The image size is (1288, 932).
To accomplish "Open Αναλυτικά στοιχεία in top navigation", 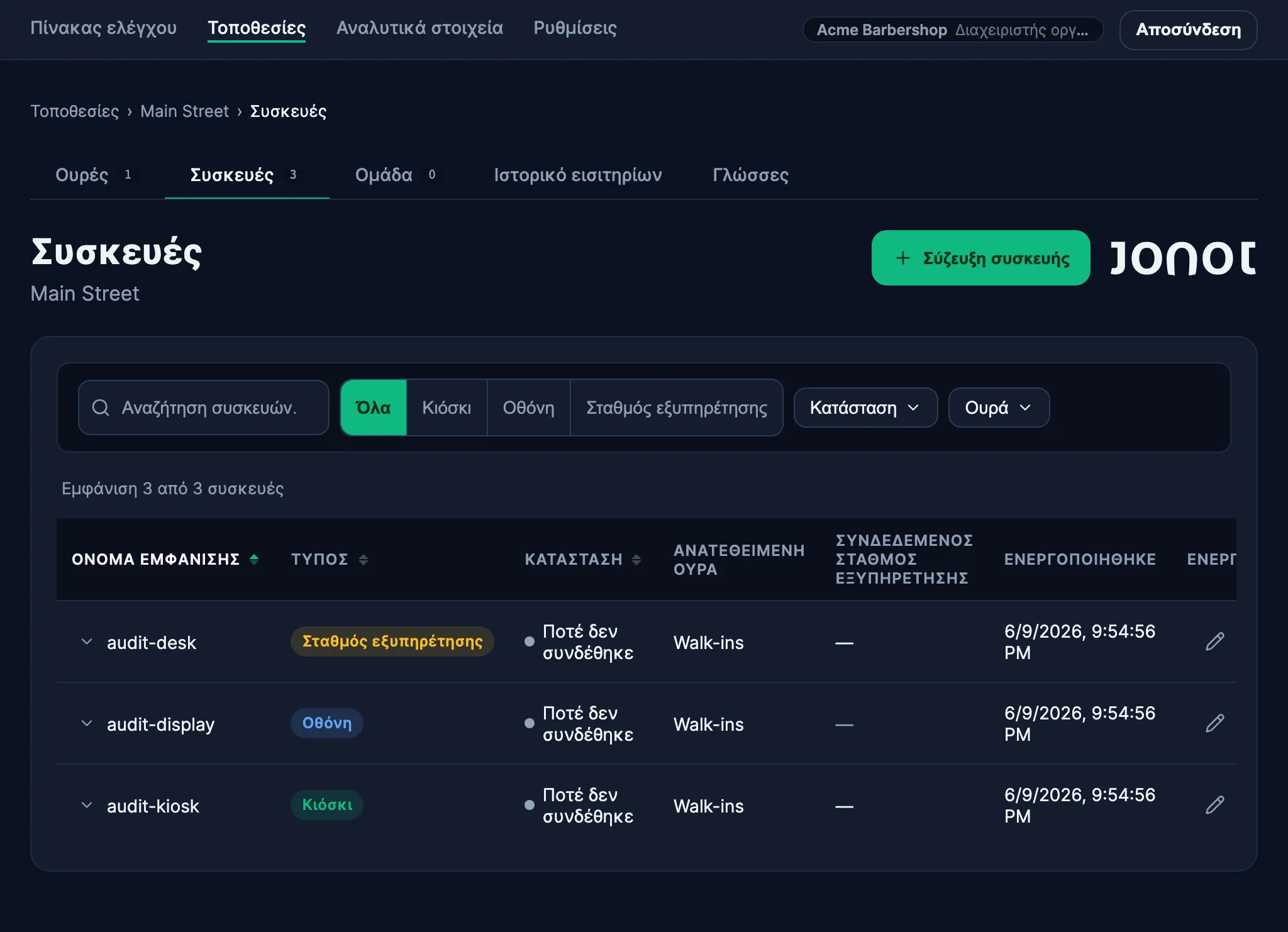I will point(419,28).
